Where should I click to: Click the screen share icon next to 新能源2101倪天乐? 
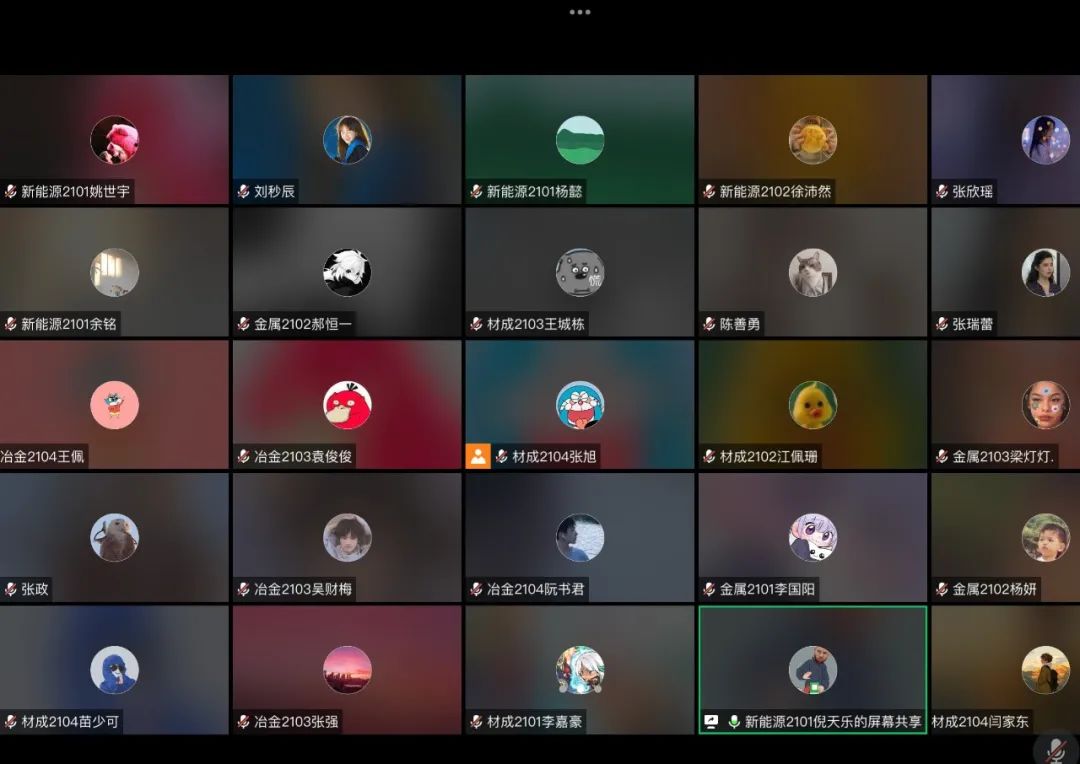click(711, 721)
